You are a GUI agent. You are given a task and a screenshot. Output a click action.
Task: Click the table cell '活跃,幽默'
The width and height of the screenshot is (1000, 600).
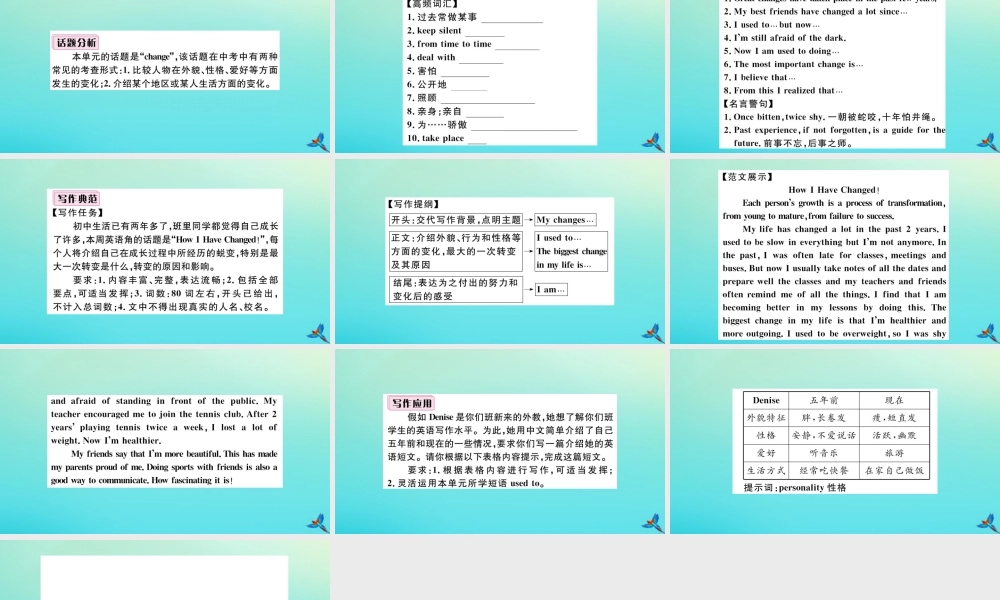(894, 435)
